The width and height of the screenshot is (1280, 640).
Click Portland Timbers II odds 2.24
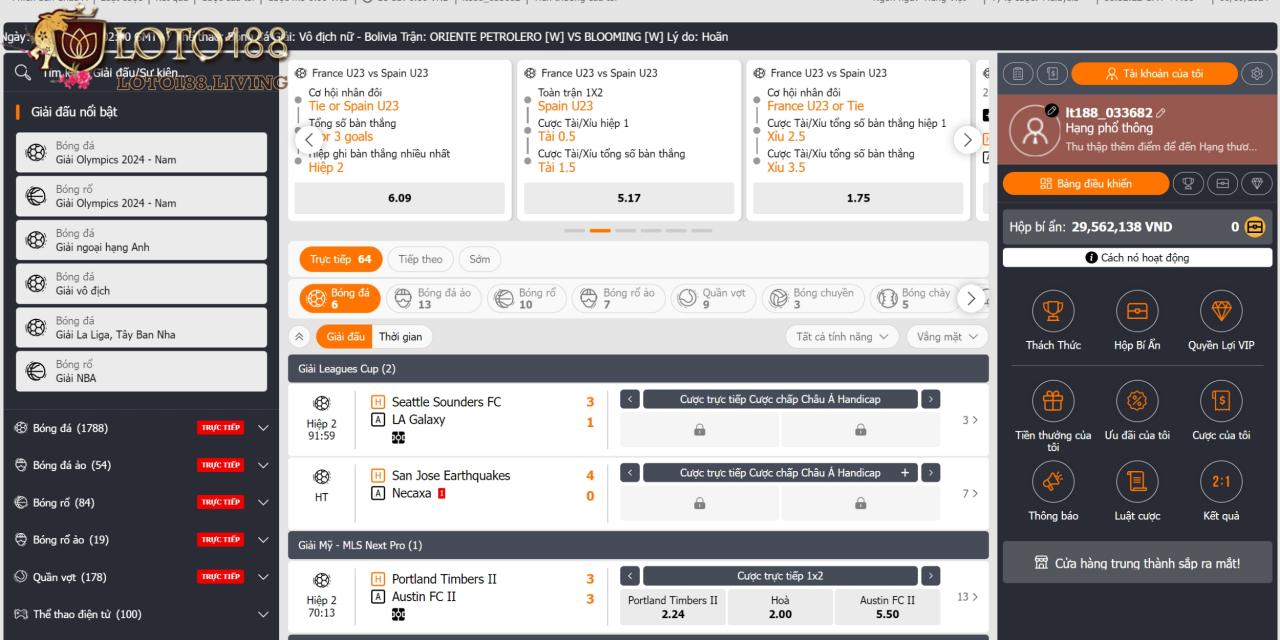672,607
